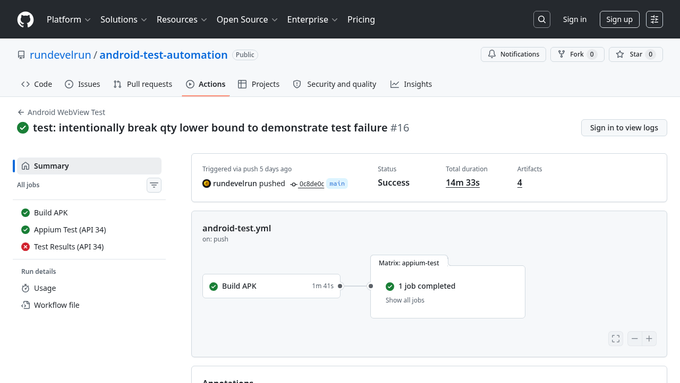
Task: Click the artifacts count 4
Action: 520,183
